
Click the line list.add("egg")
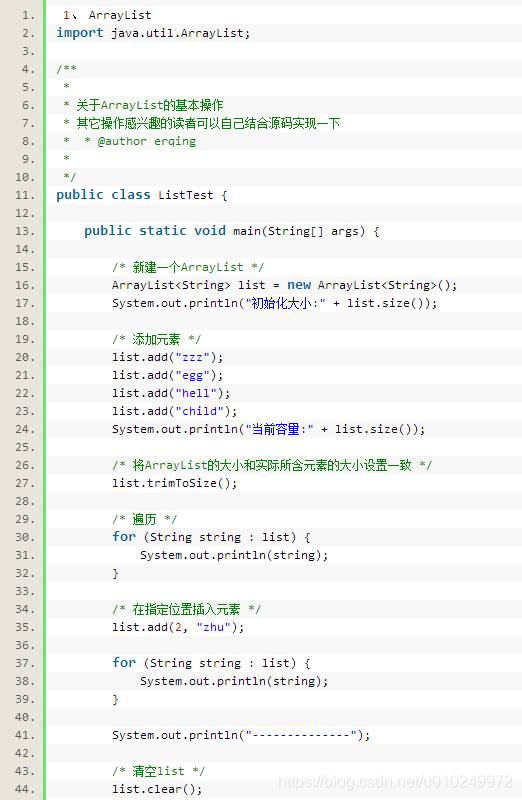tap(167, 375)
